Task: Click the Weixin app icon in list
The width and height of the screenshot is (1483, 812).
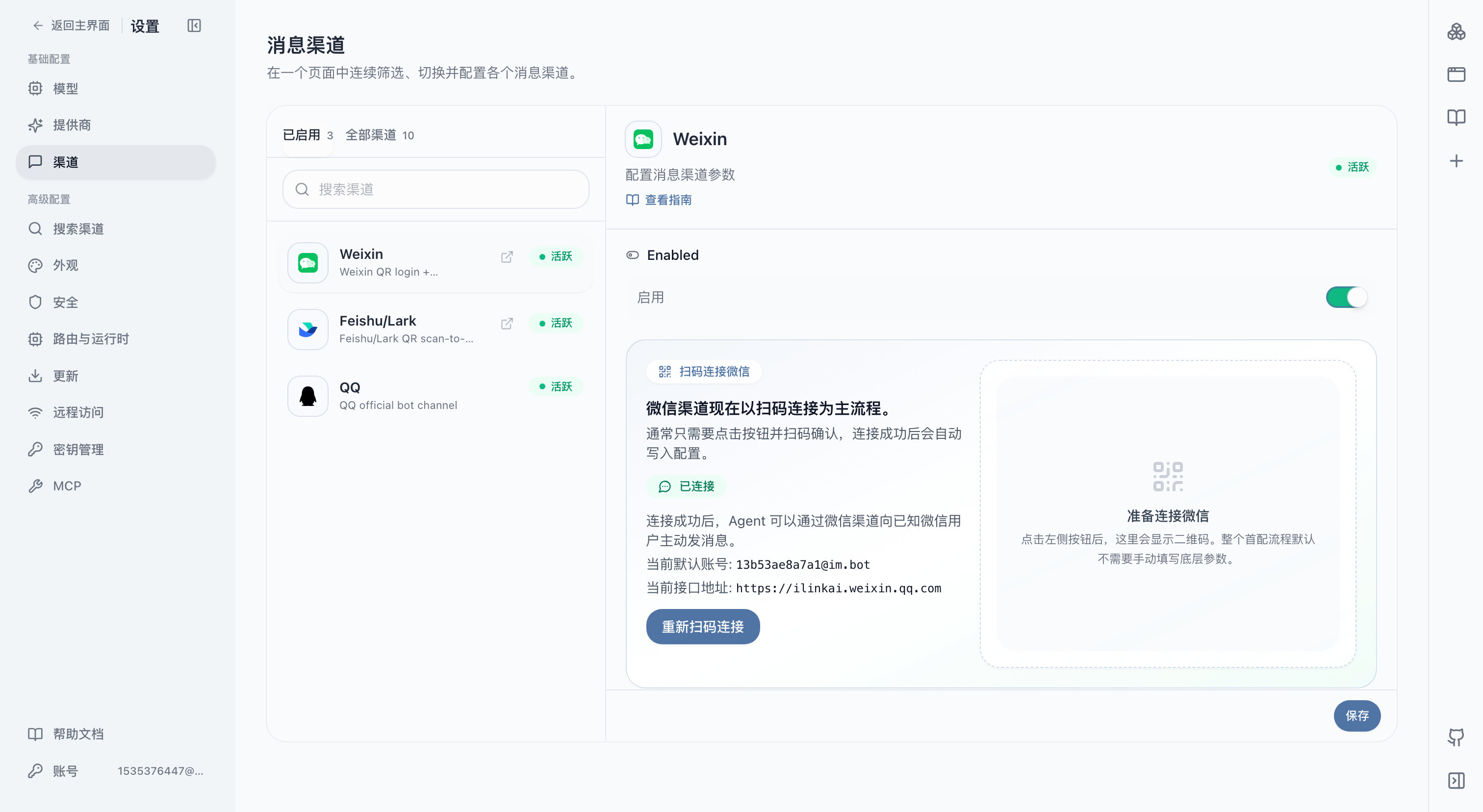Action: [308, 263]
